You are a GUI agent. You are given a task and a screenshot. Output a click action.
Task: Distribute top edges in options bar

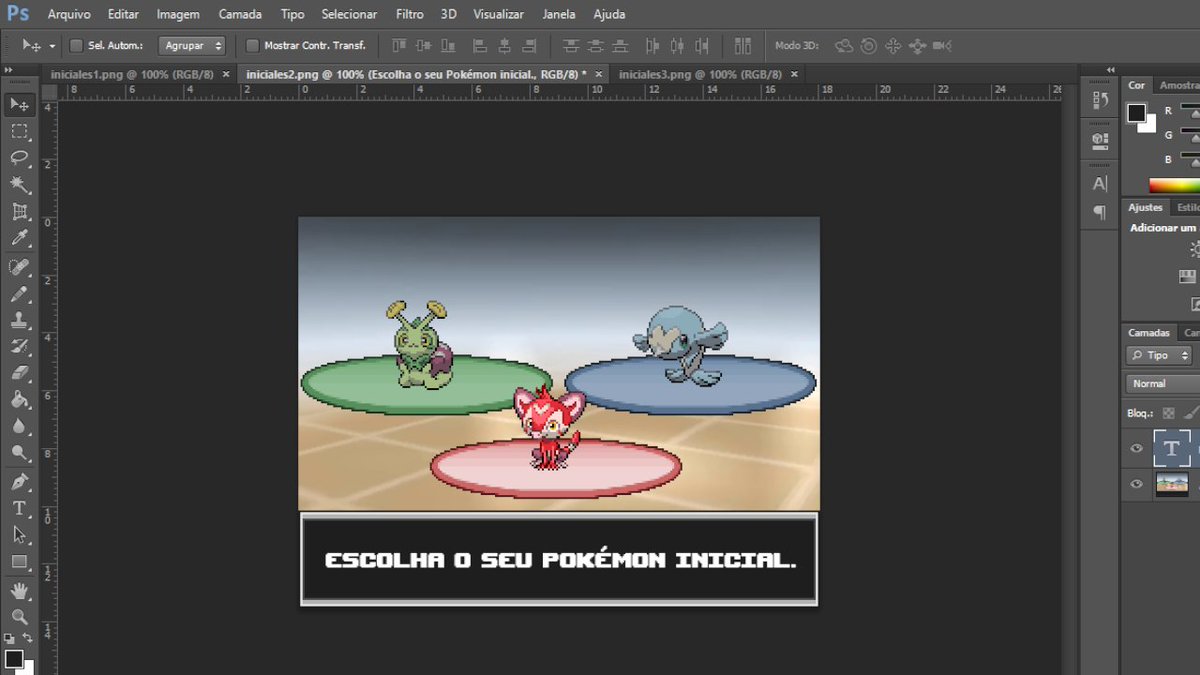tap(571, 45)
